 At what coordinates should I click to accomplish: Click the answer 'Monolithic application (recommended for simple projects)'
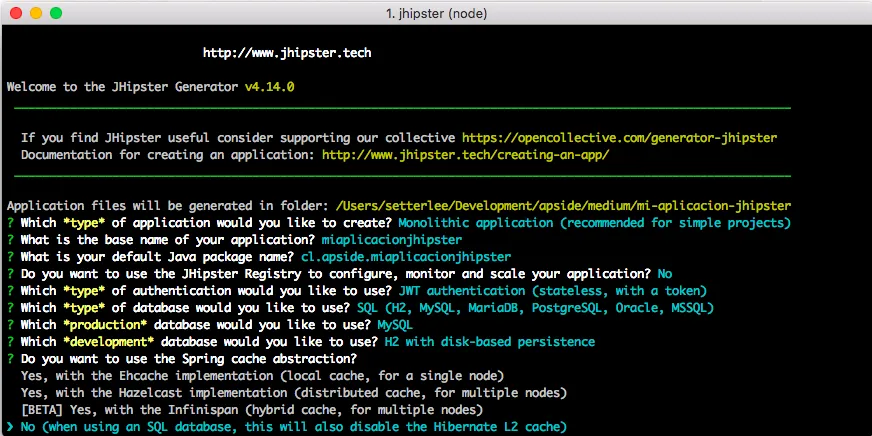click(594, 223)
